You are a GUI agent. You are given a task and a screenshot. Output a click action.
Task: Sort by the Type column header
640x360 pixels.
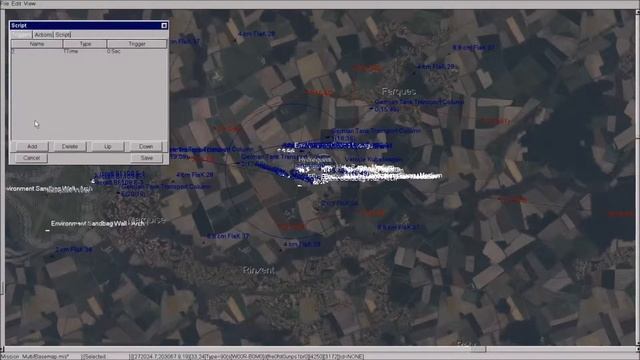pyautogui.click(x=85, y=44)
